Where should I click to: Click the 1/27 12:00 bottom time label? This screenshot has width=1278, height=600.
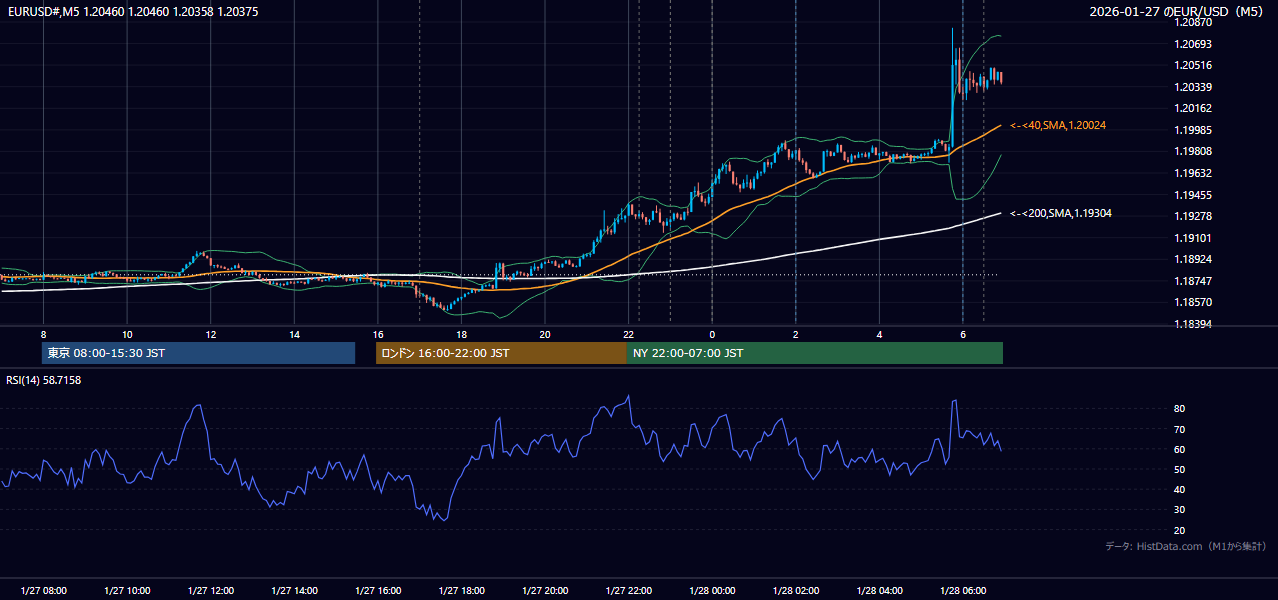[x=211, y=591]
